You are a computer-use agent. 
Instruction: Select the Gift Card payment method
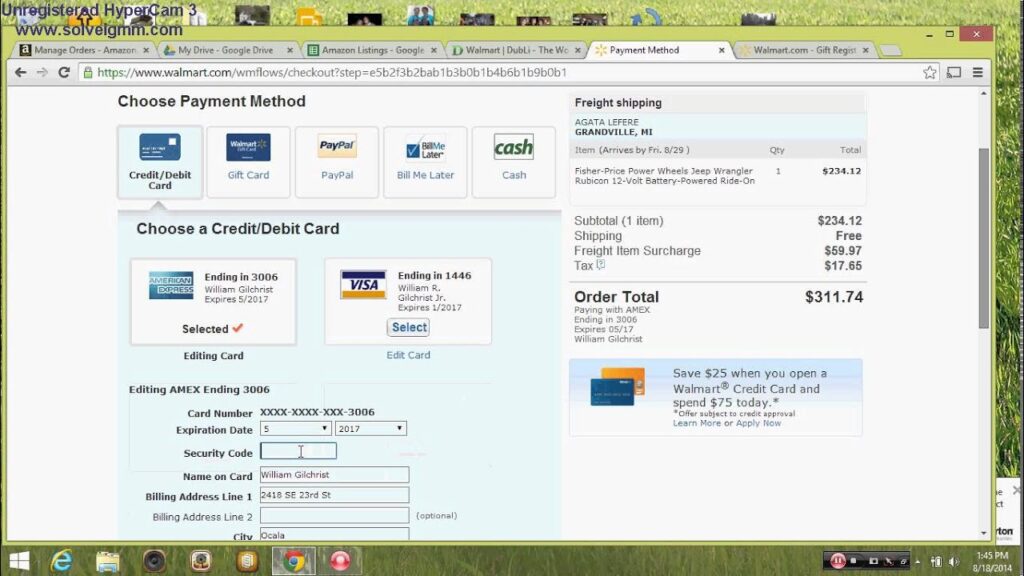(x=248, y=158)
